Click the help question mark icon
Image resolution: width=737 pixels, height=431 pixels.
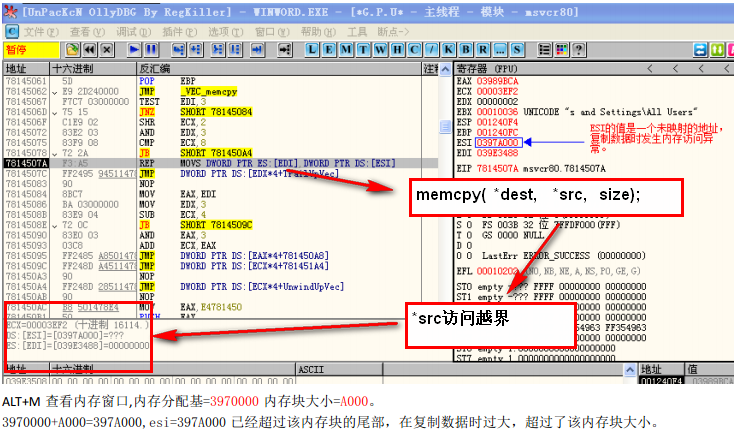point(579,50)
